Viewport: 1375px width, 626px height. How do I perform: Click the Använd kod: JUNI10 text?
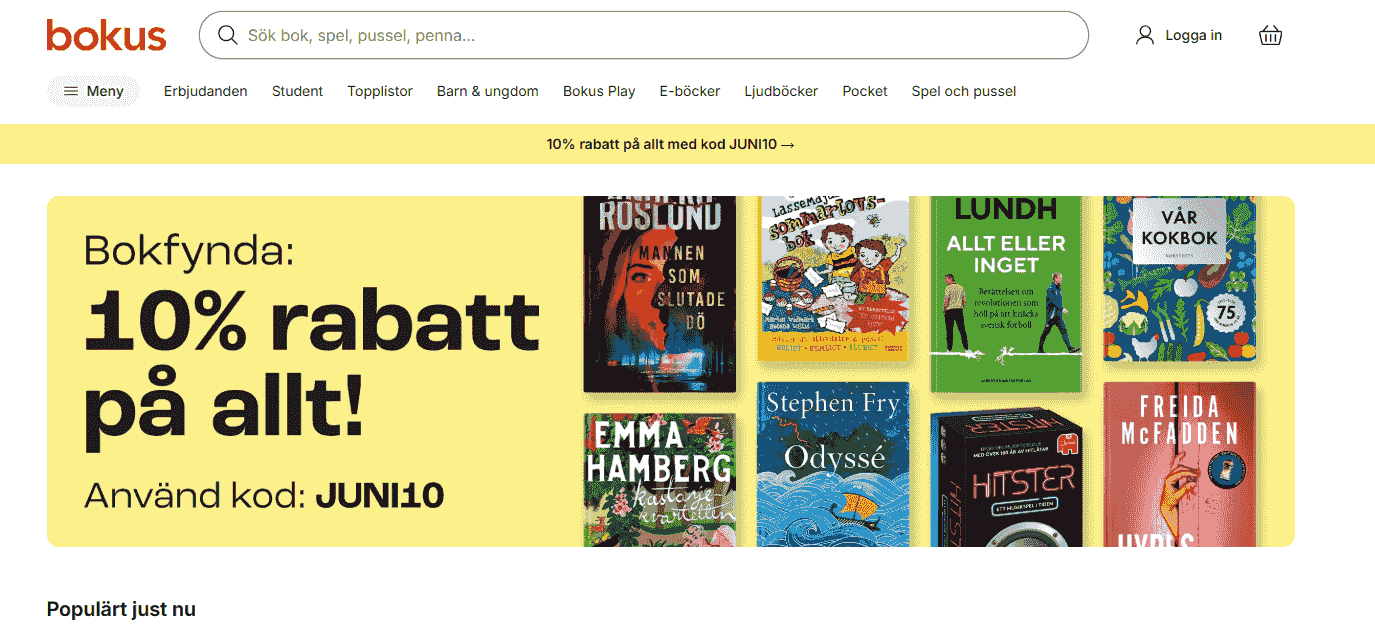(x=264, y=495)
